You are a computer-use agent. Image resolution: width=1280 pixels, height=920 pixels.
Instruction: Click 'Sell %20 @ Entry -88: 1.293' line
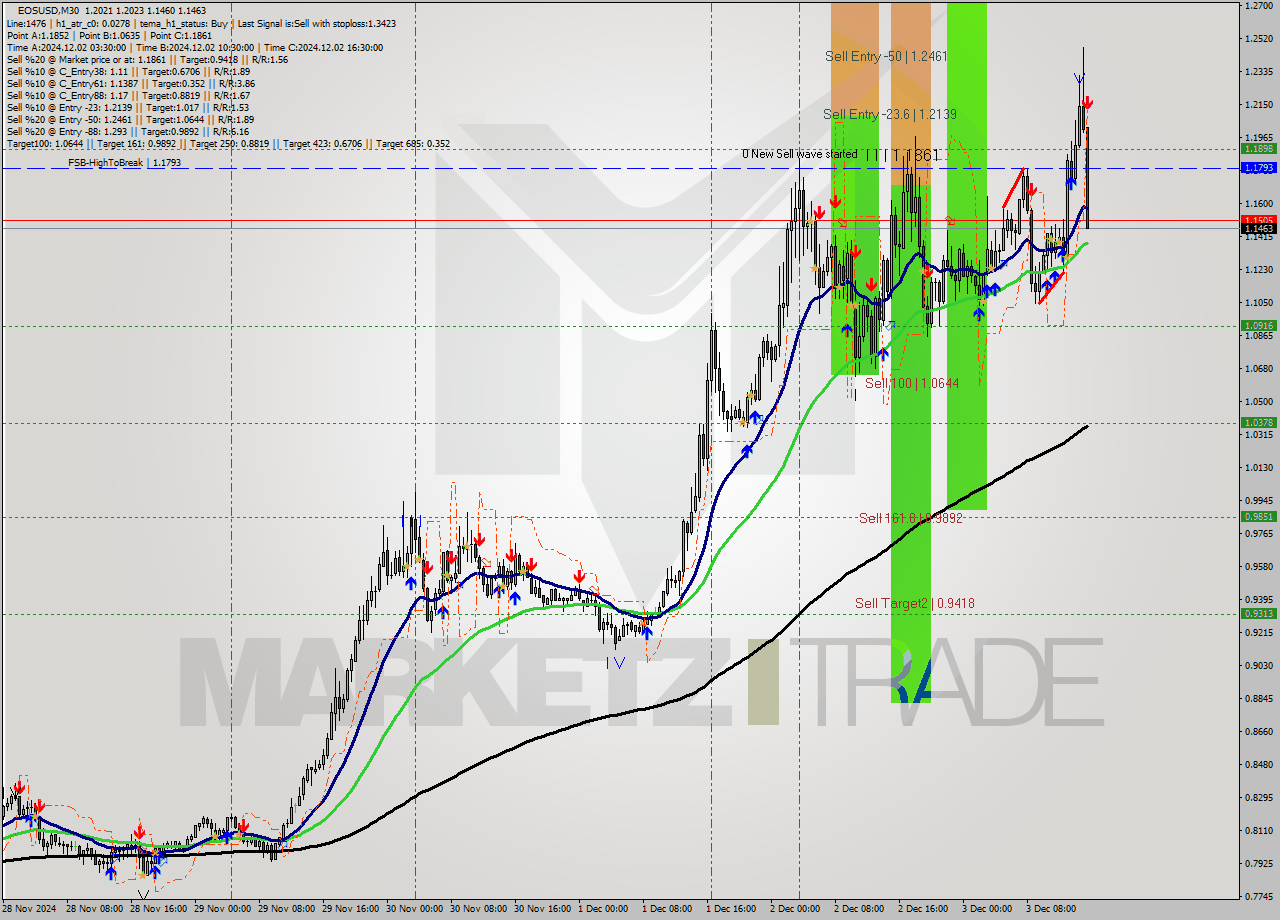pos(127,132)
